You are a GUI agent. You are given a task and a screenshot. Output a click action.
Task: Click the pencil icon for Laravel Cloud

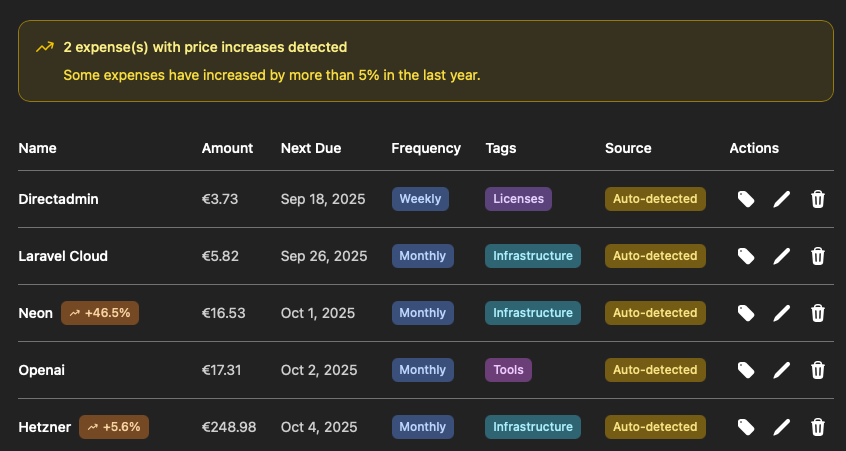[782, 256]
